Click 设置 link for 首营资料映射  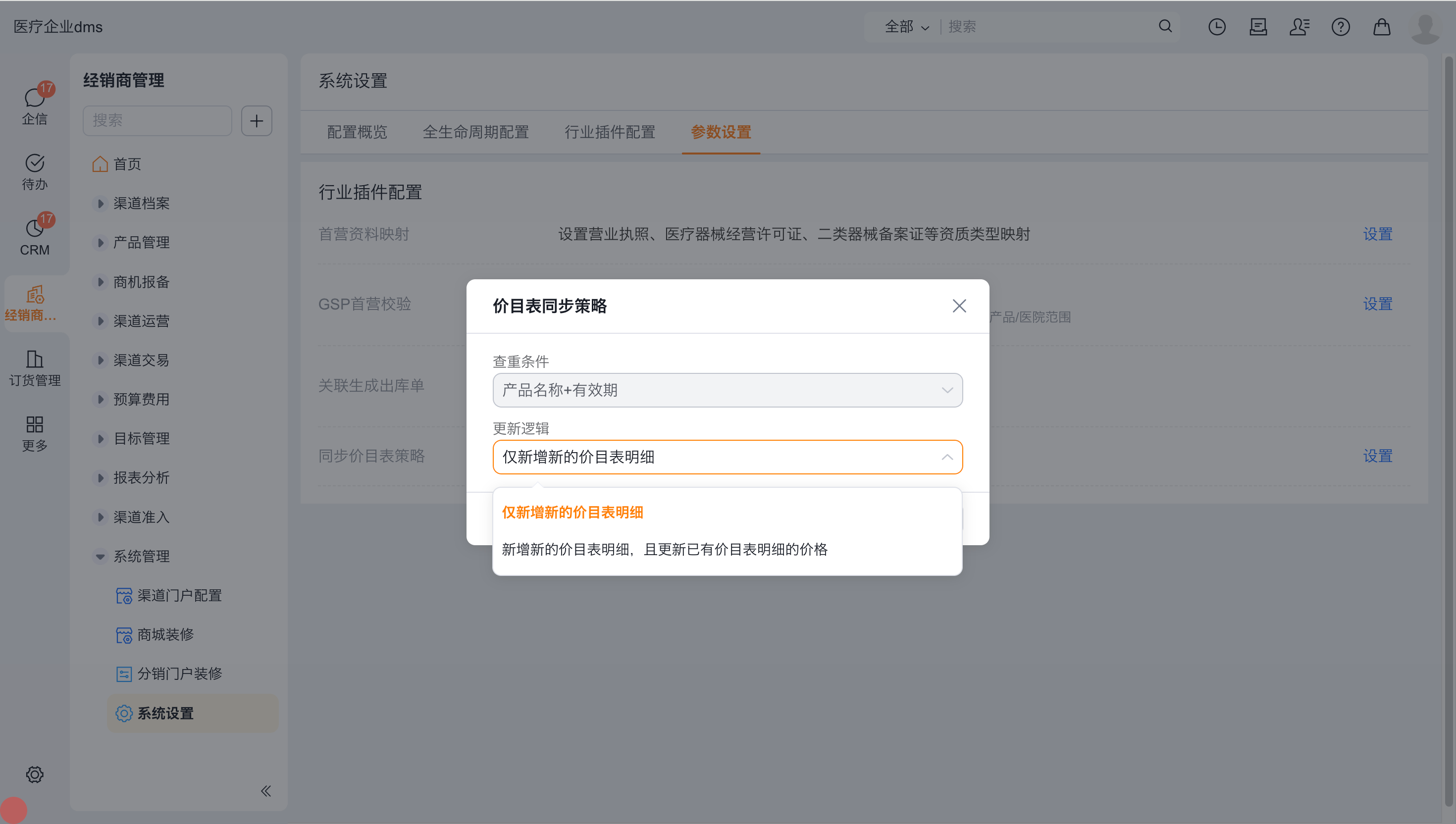tap(1377, 234)
